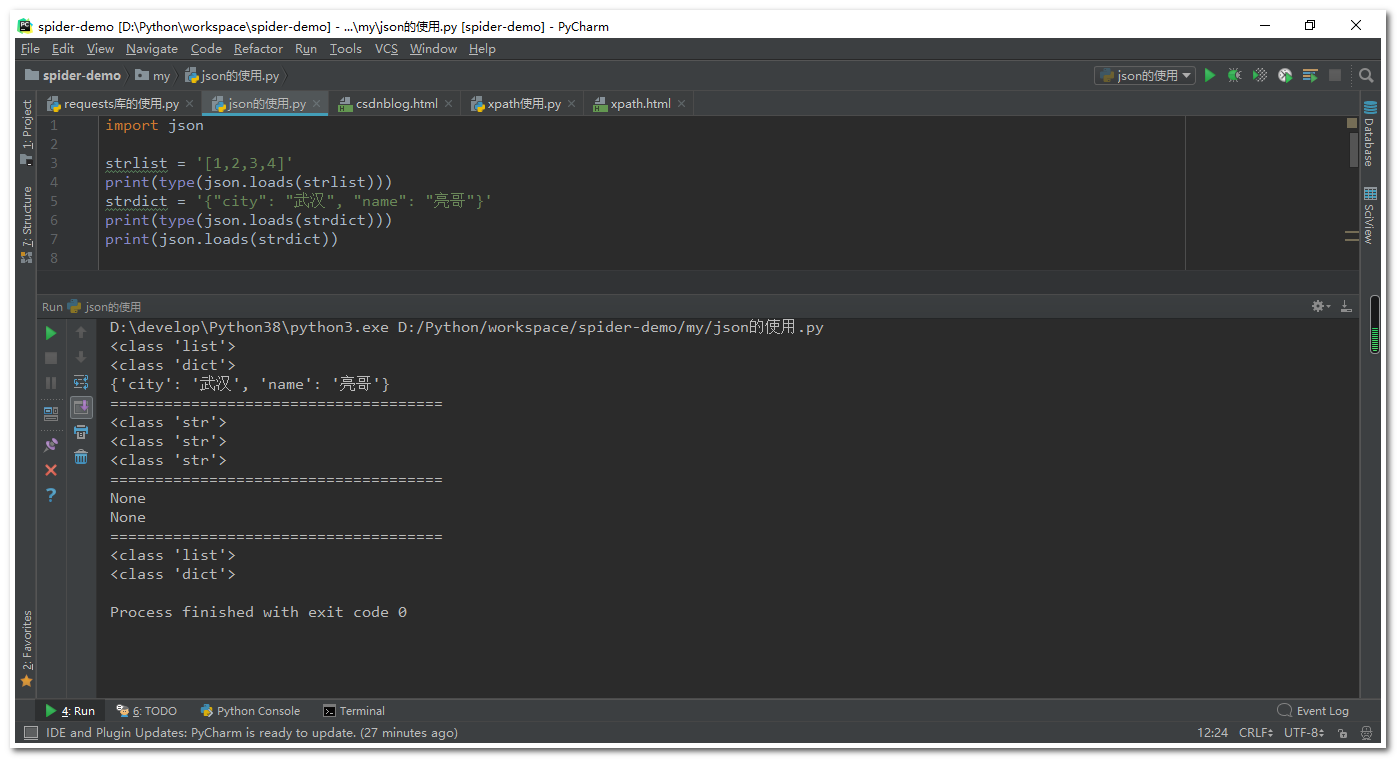Start debugging with the green bug icon

tap(1235, 75)
